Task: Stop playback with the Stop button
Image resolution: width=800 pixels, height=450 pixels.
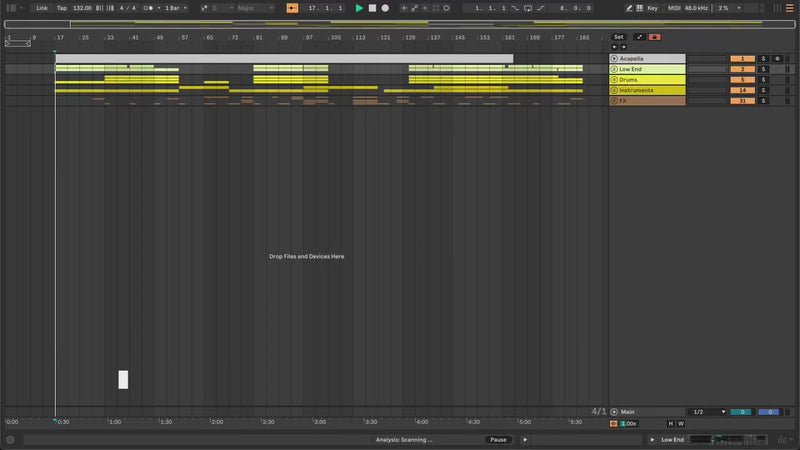Action: point(372,8)
